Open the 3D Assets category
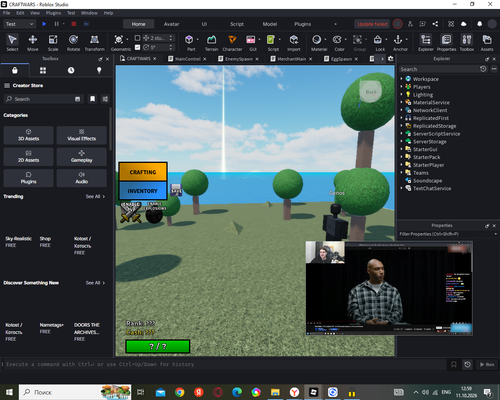 [28, 135]
